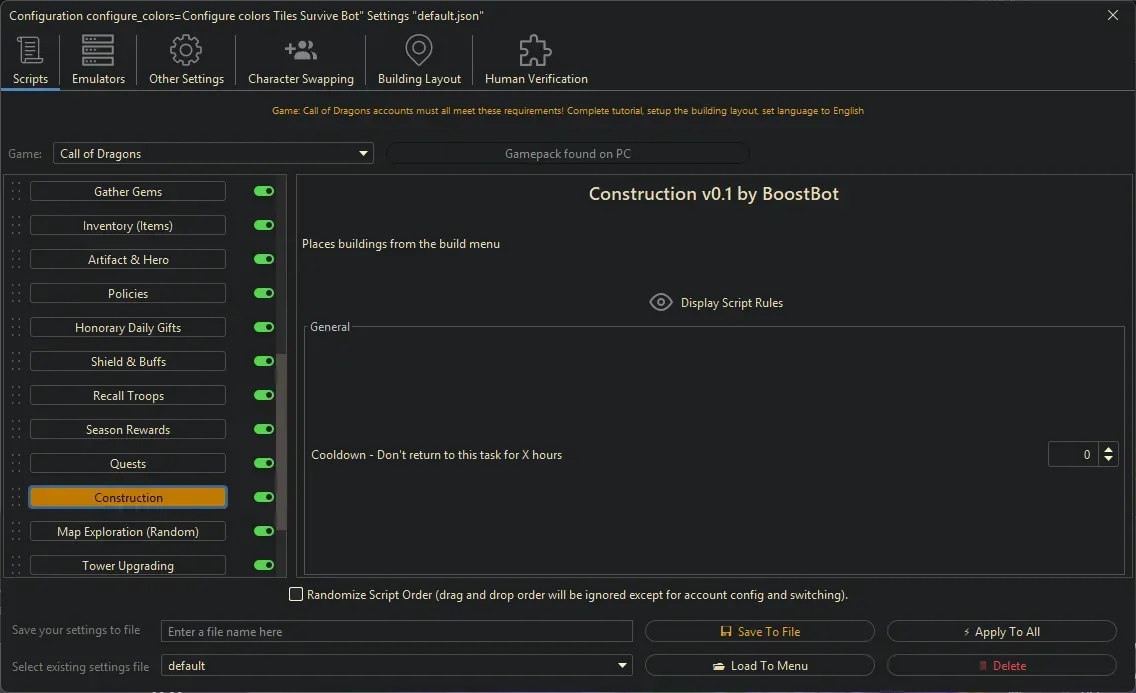The height and width of the screenshot is (693, 1136).
Task: Check Randomize Script Order checkbox
Action: [296, 594]
